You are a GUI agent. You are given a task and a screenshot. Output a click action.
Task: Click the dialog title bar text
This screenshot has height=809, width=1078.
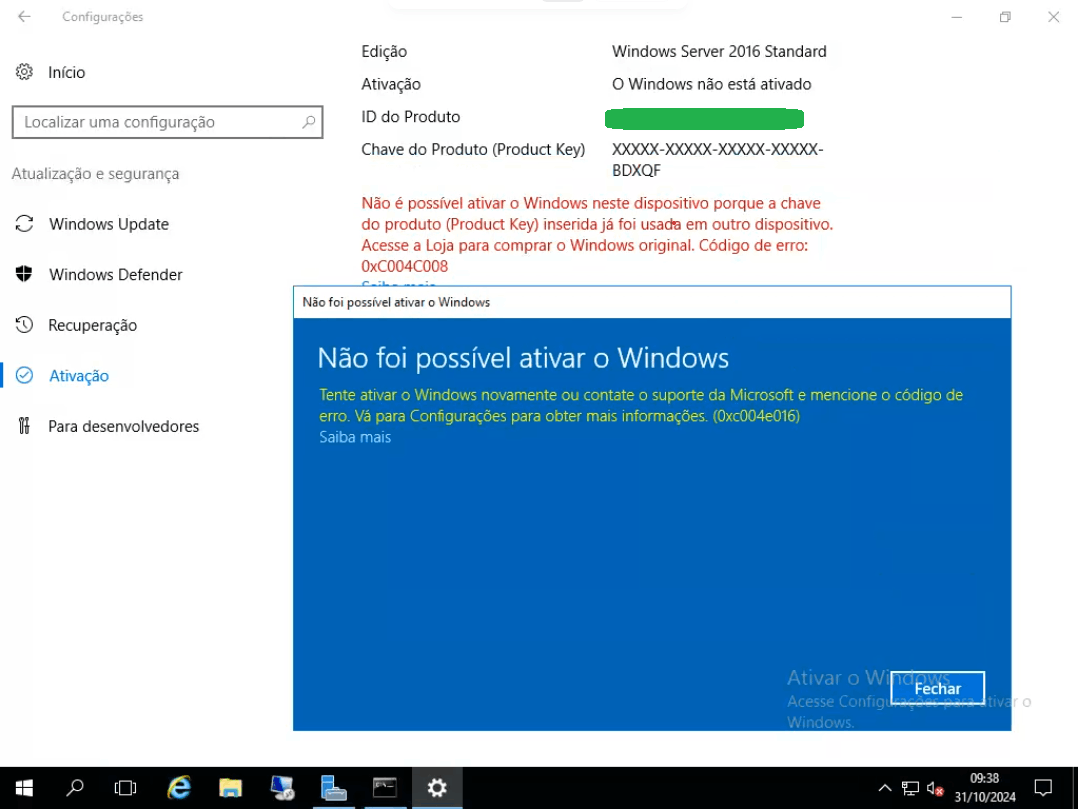pyautogui.click(x=396, y=302)
